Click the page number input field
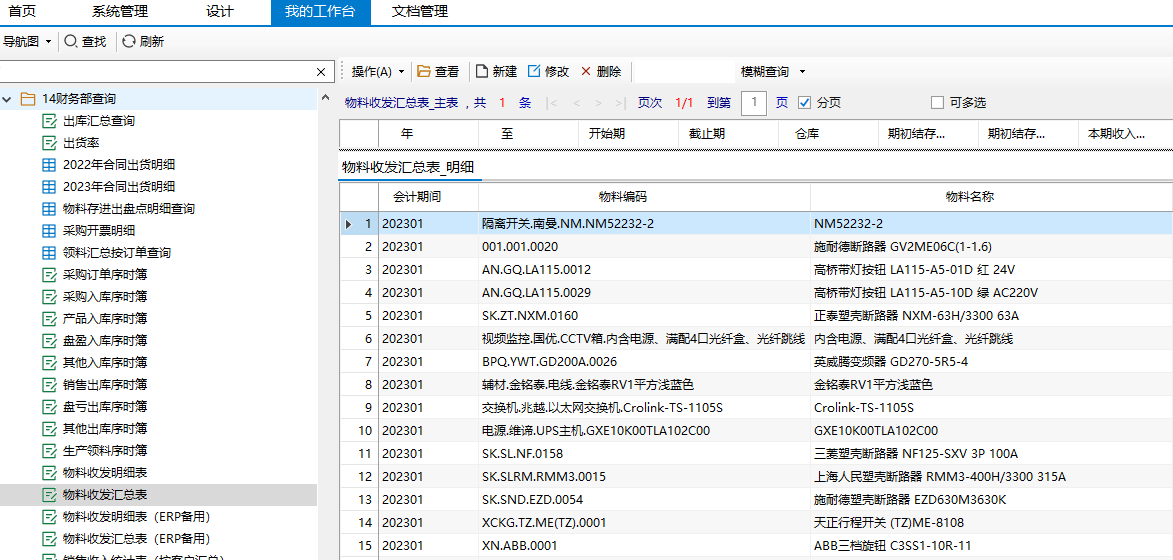The width and height of the screenshot is (1173, 560). [754, 103]
